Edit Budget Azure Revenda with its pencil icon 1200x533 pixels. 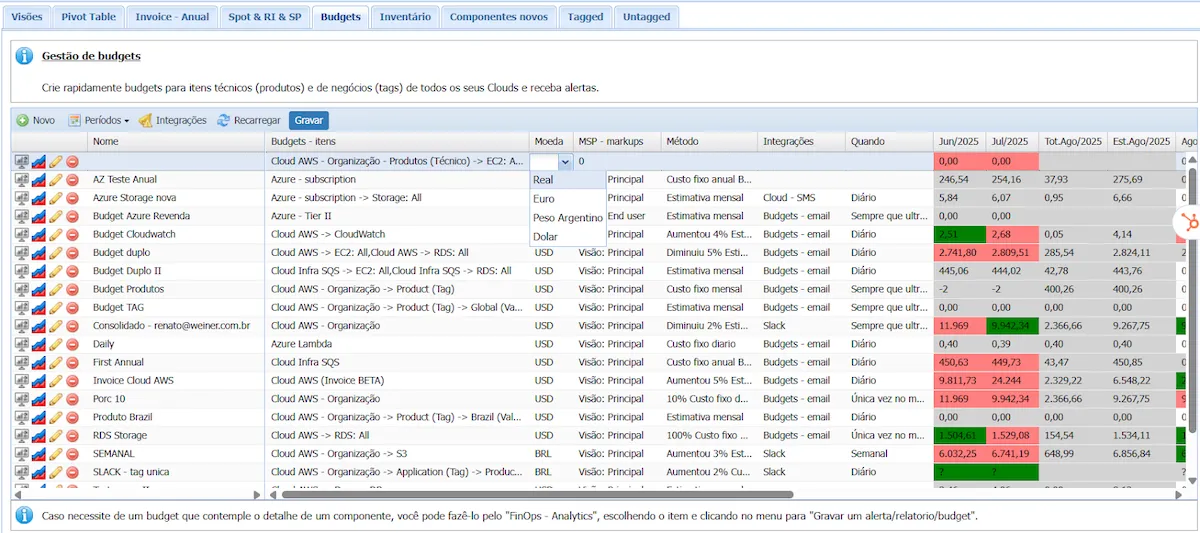(x=56, y=216)
